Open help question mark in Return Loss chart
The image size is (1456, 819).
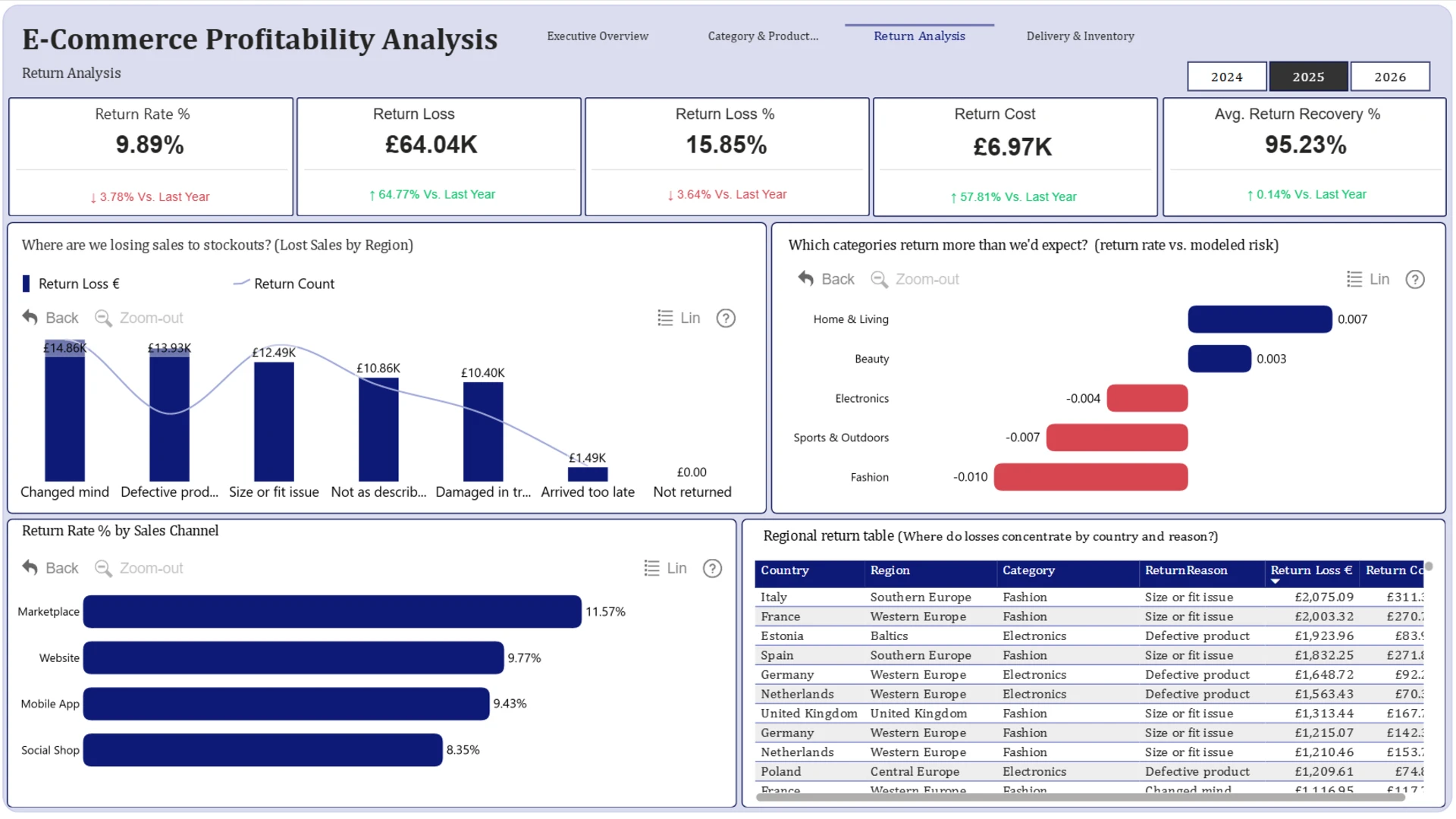[726, 318]
